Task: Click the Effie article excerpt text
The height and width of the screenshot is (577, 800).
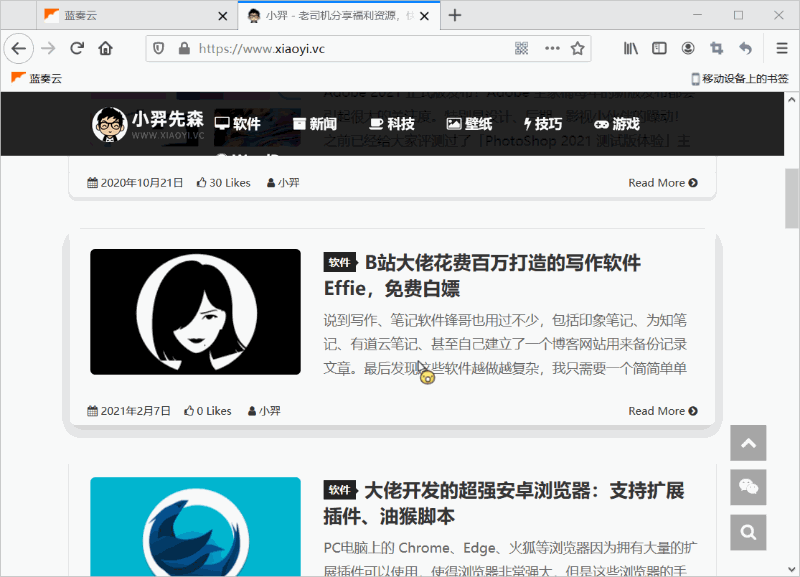Action: click(x=505, y=344)
